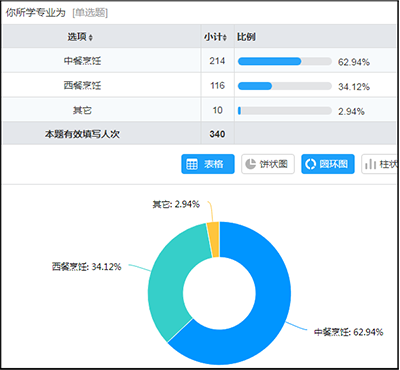Image resolution: width=400 pixels, height=370 pixels.
Task: Click the question title 你所学专业为
Action: coord(35,13)
